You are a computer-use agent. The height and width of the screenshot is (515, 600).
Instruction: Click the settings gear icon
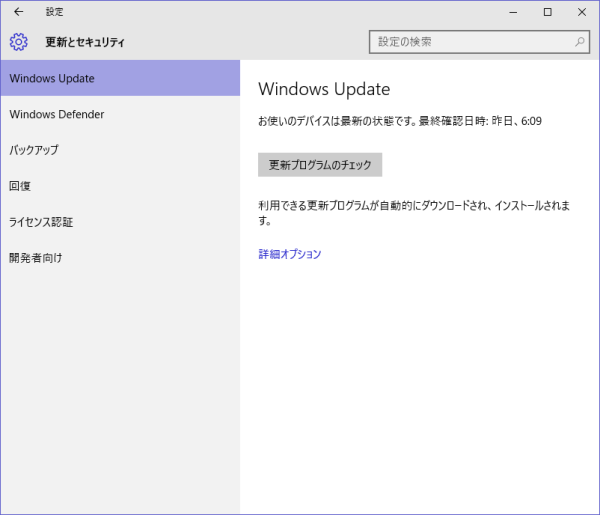tap(19, 42)
